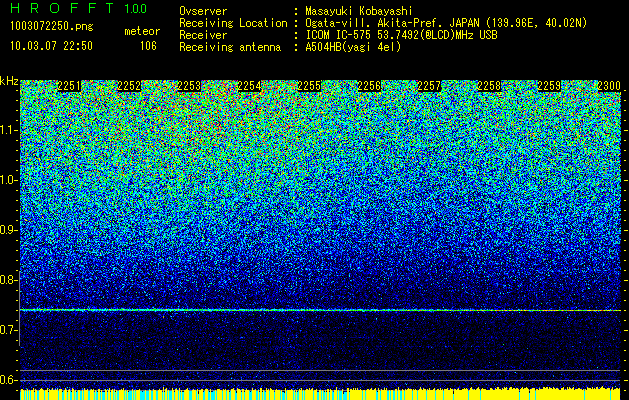Click the 0.7 frequency axis label
629x400 pixels.
coord(8,330)
